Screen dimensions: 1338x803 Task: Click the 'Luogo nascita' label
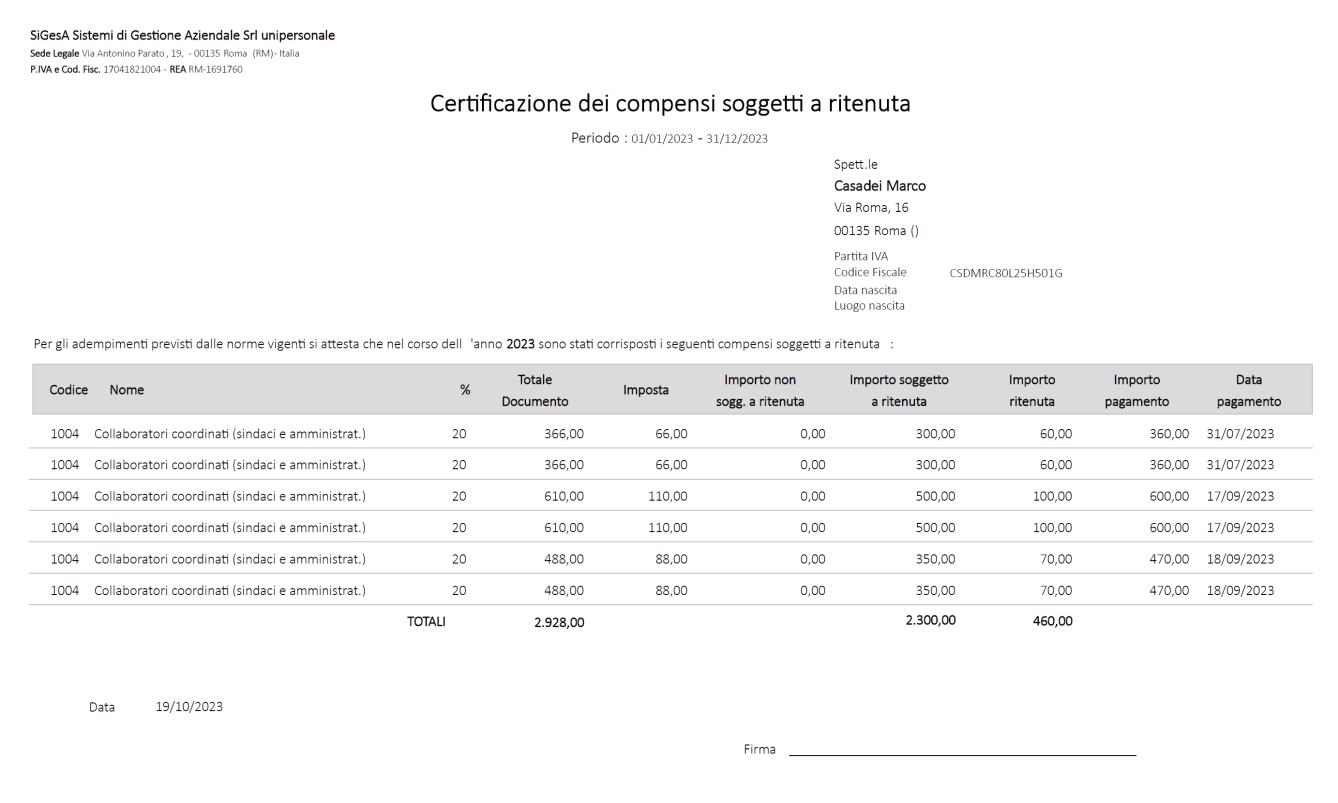869,306
